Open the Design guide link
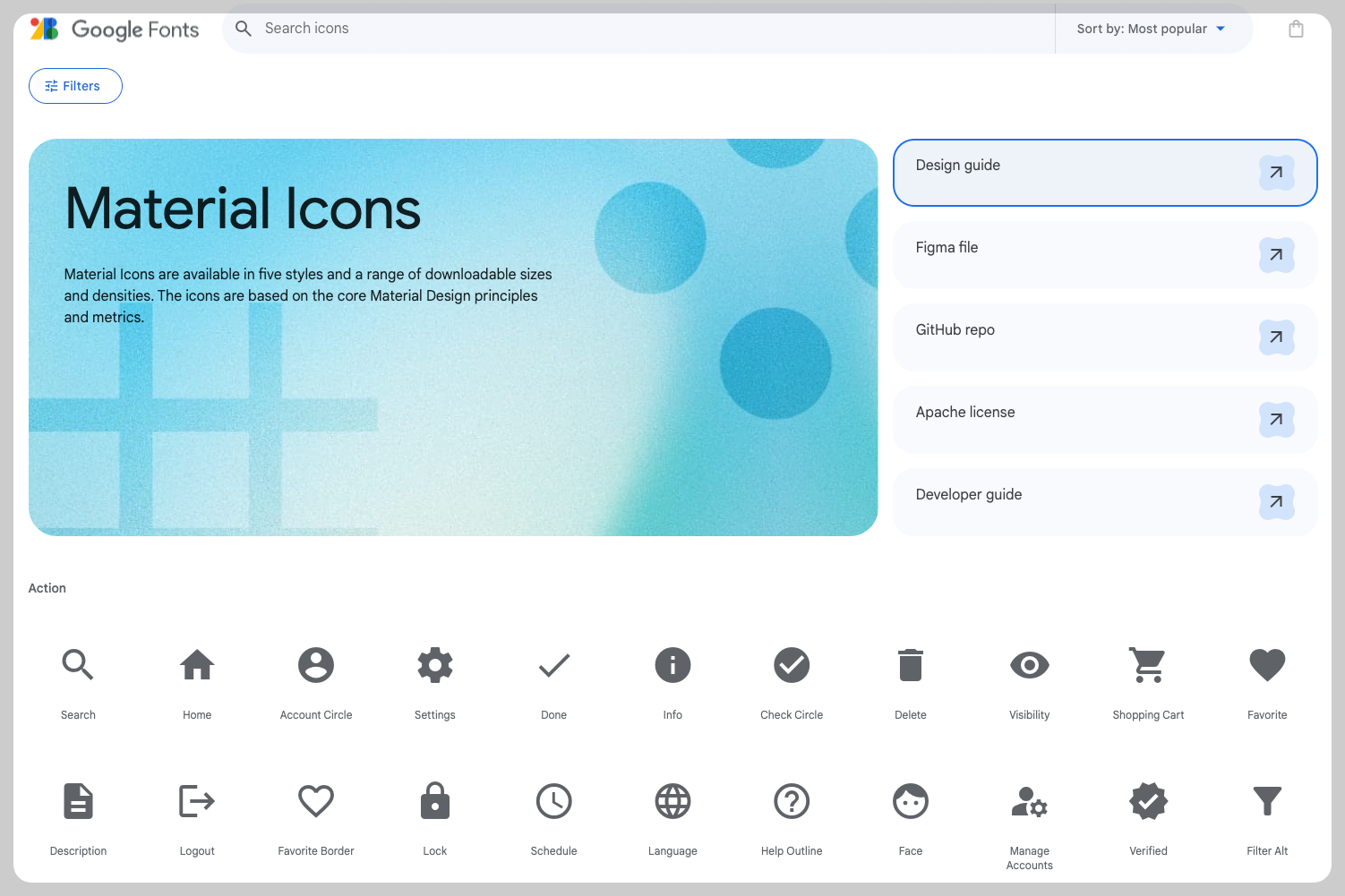 1105,173
